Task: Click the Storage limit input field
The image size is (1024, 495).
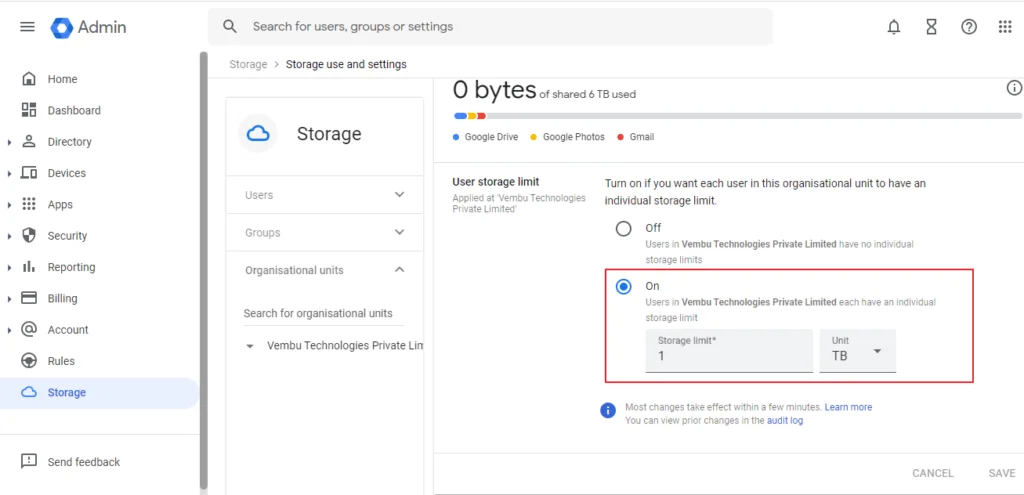Action: (x=729, y=351)
